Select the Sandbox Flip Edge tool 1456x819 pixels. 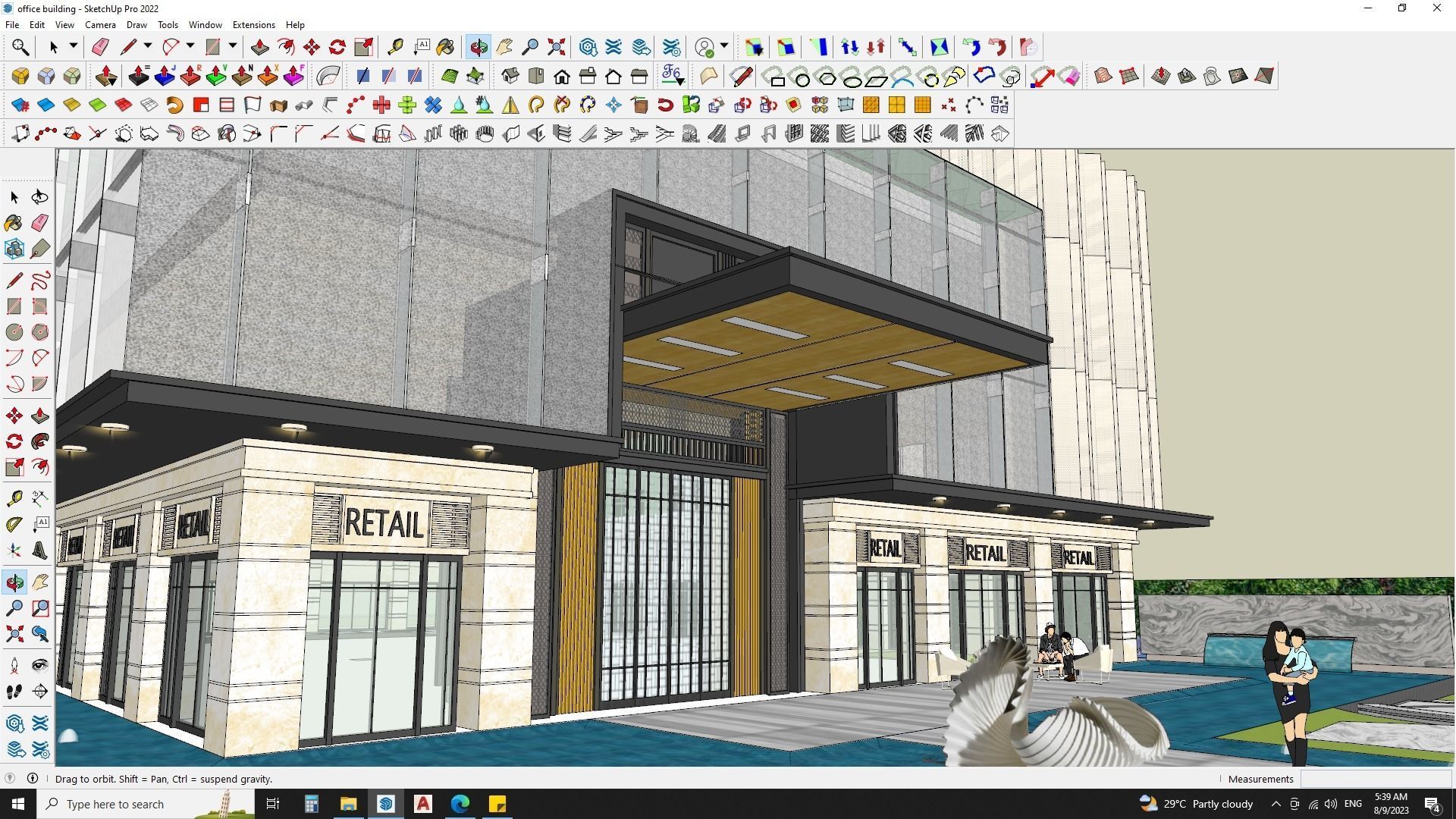[x=1263, y=76]
